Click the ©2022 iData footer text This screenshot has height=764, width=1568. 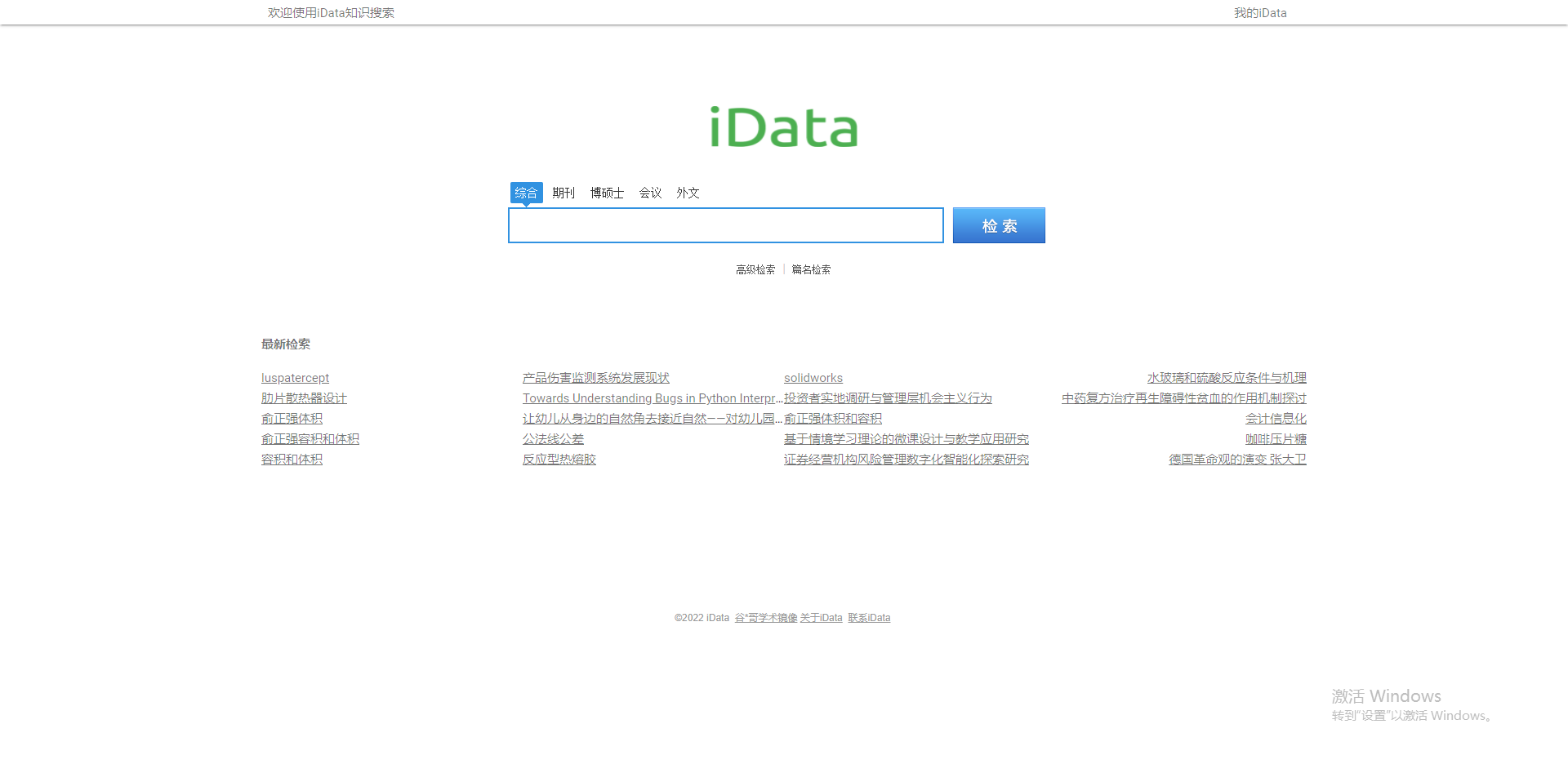(702, 618)
